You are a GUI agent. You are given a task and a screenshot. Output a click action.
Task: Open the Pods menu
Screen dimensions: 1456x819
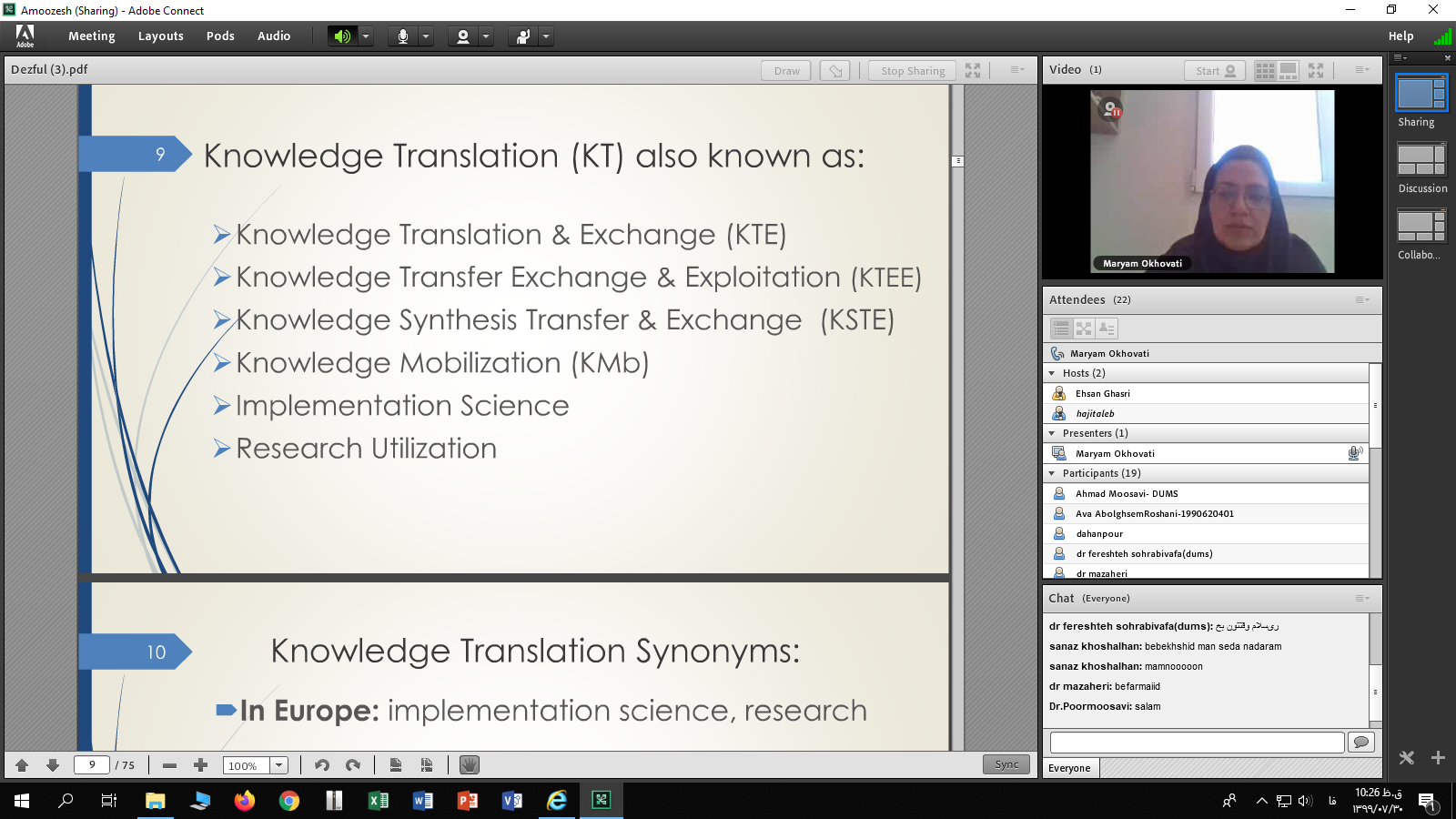tap(220, 36)
